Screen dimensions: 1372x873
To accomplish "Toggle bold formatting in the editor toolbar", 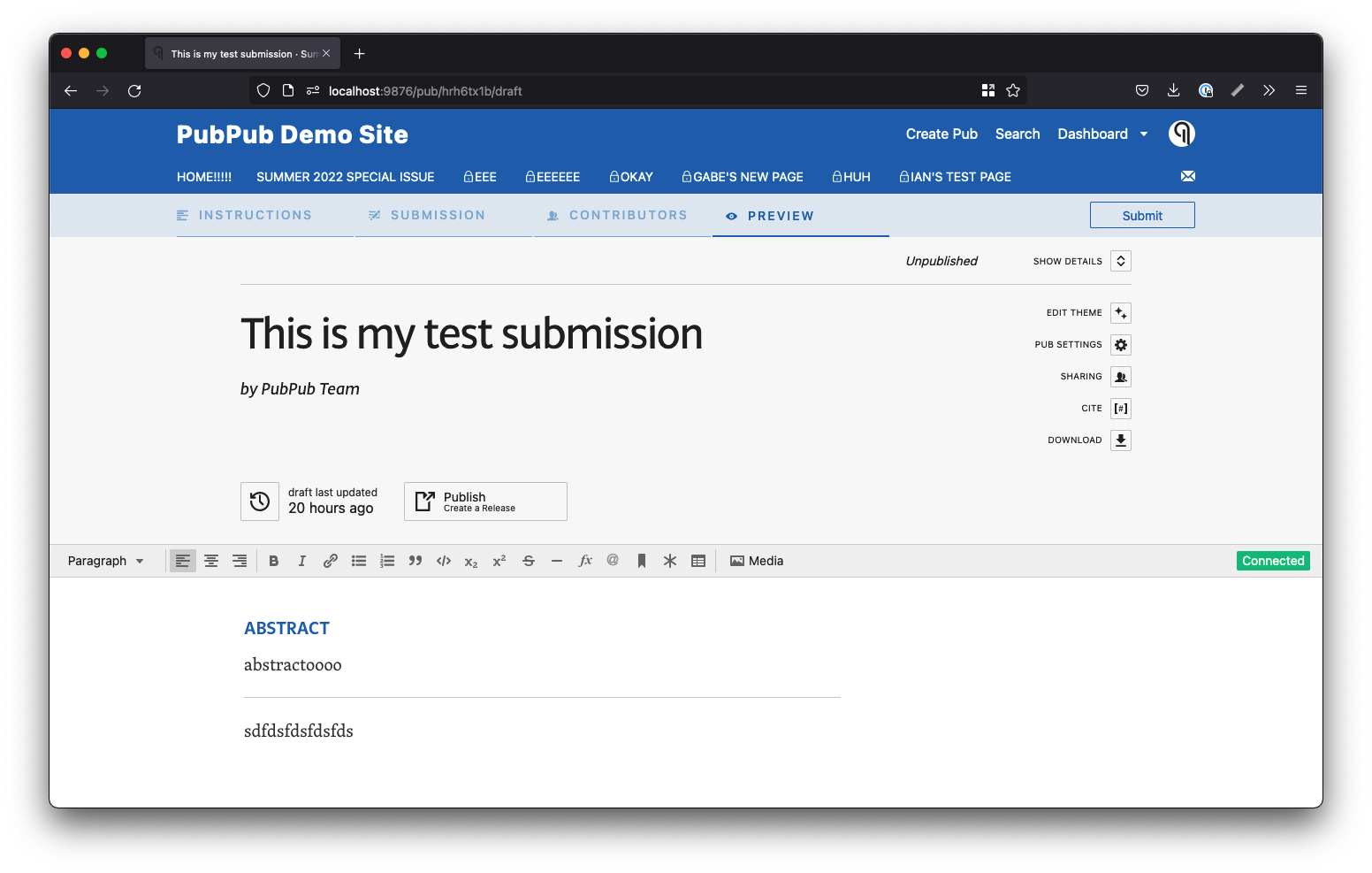I will [x=273, y=560].
